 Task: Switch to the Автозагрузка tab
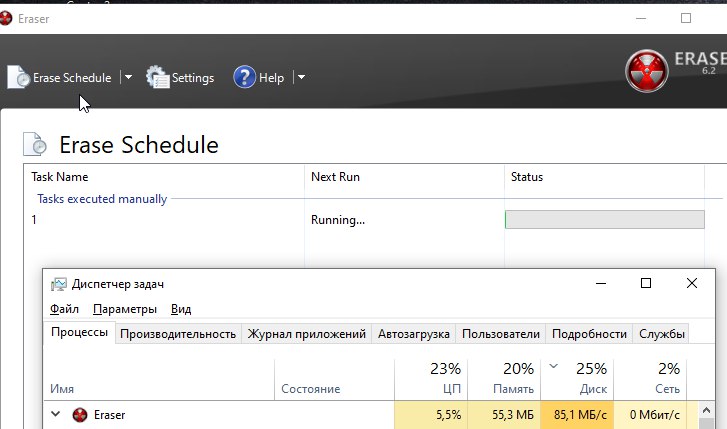414,334
